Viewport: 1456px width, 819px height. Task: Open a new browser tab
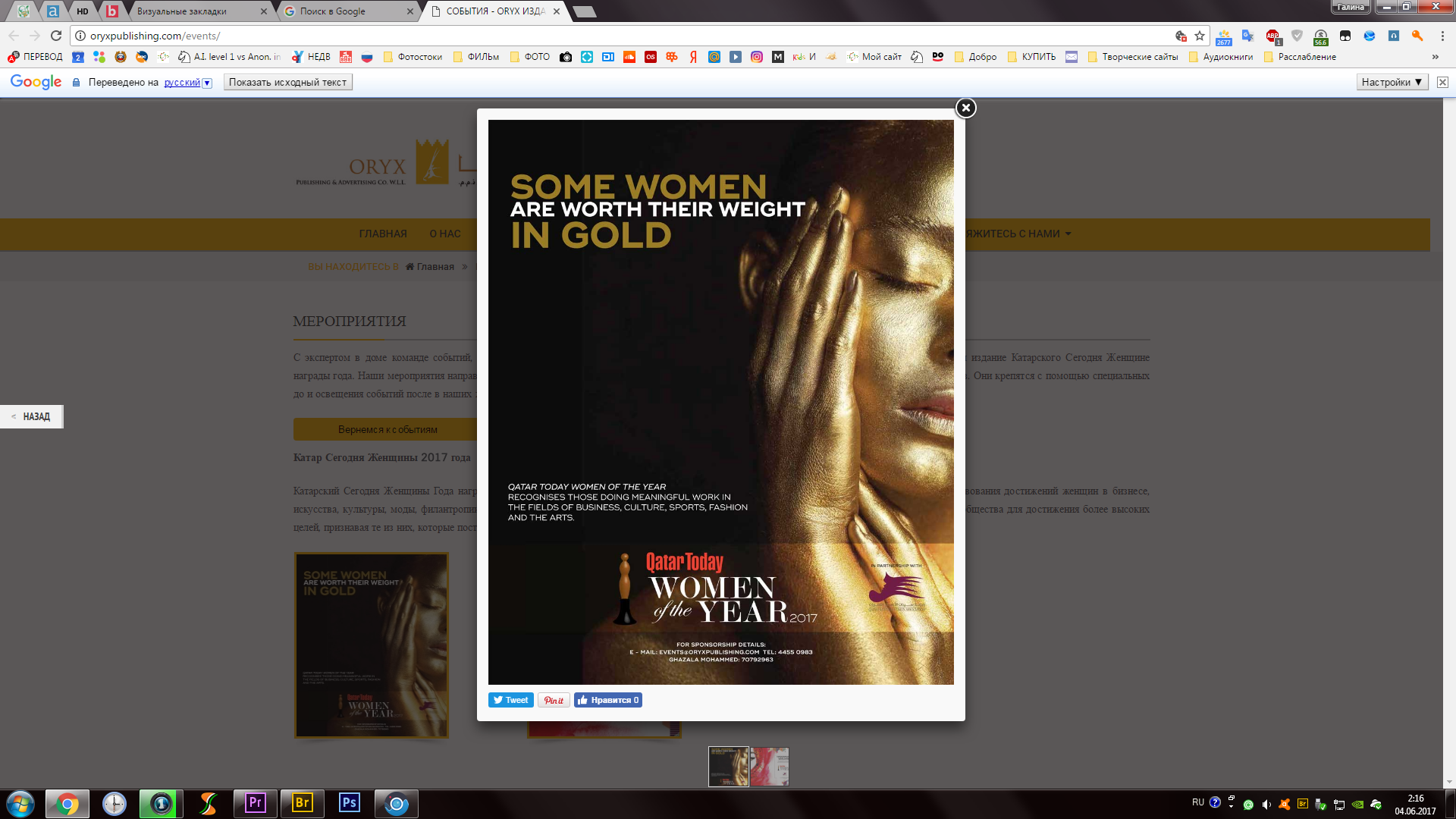(584, 11)
